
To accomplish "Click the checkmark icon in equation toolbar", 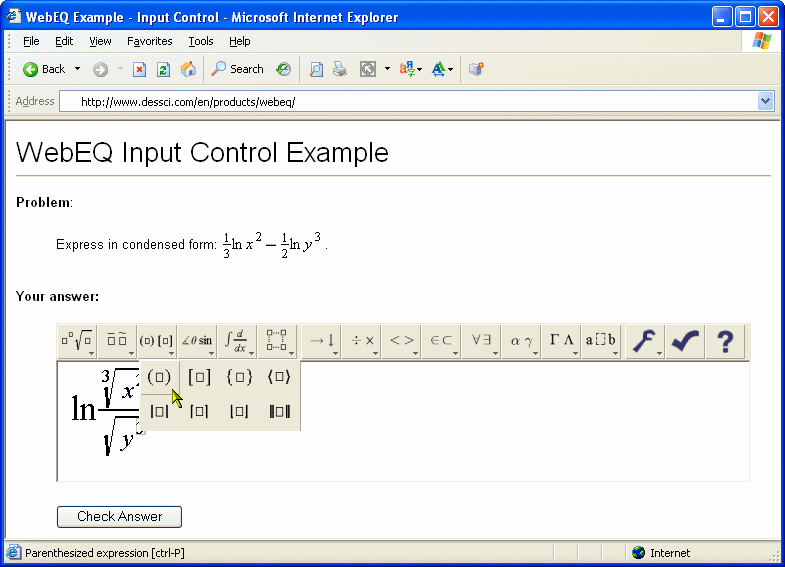I will pos(684,341).
